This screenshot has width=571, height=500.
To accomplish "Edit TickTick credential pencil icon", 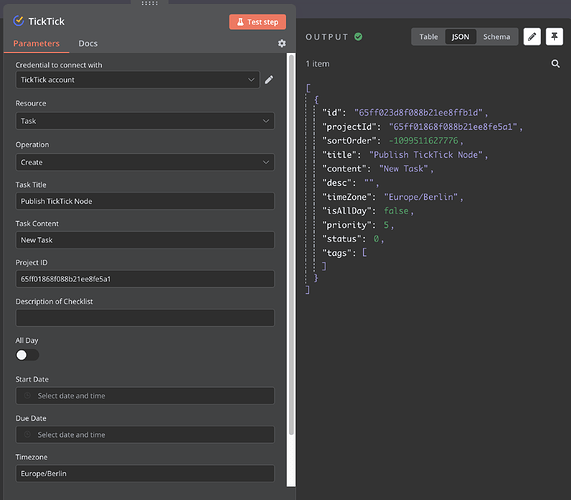I will 269,80.
